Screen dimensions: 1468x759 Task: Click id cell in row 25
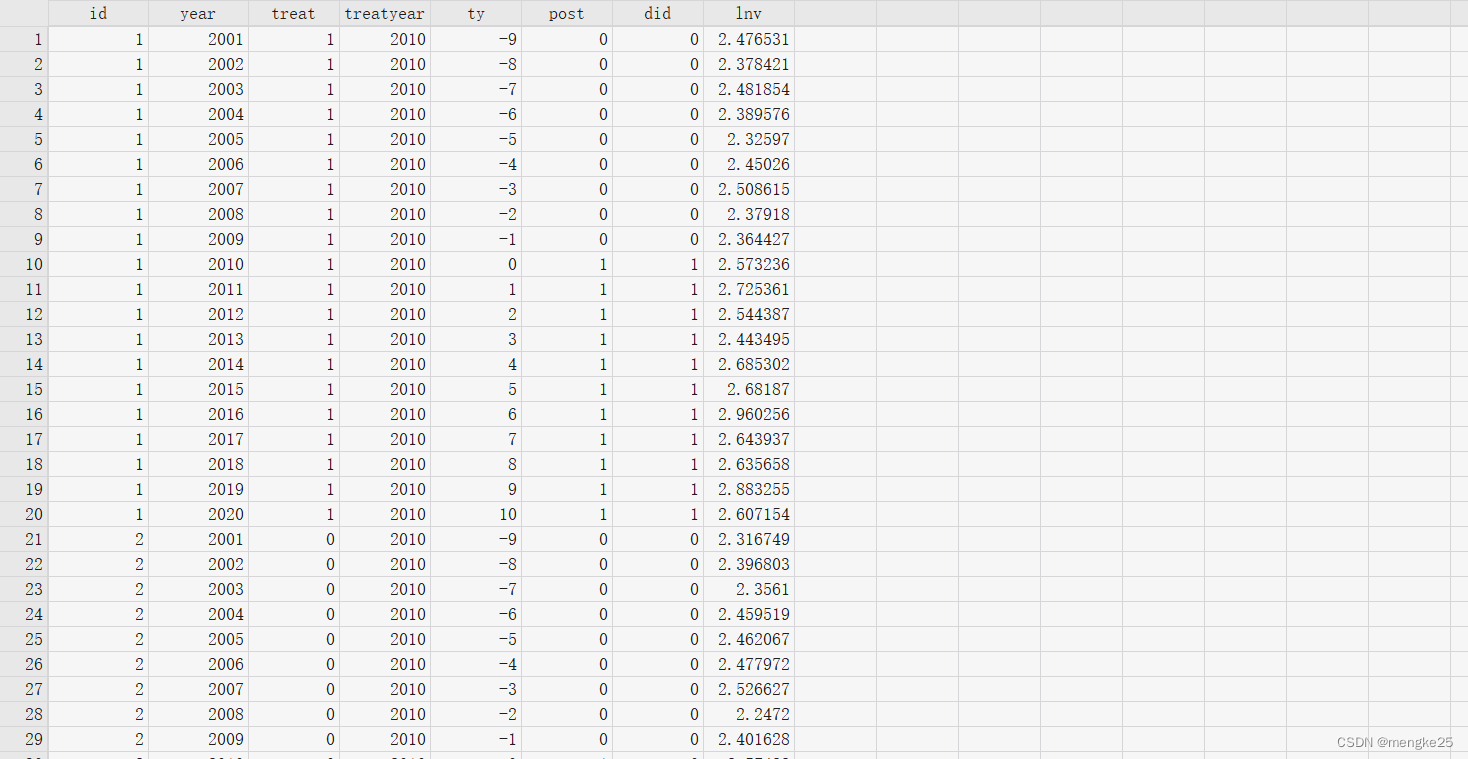[98, 639]
